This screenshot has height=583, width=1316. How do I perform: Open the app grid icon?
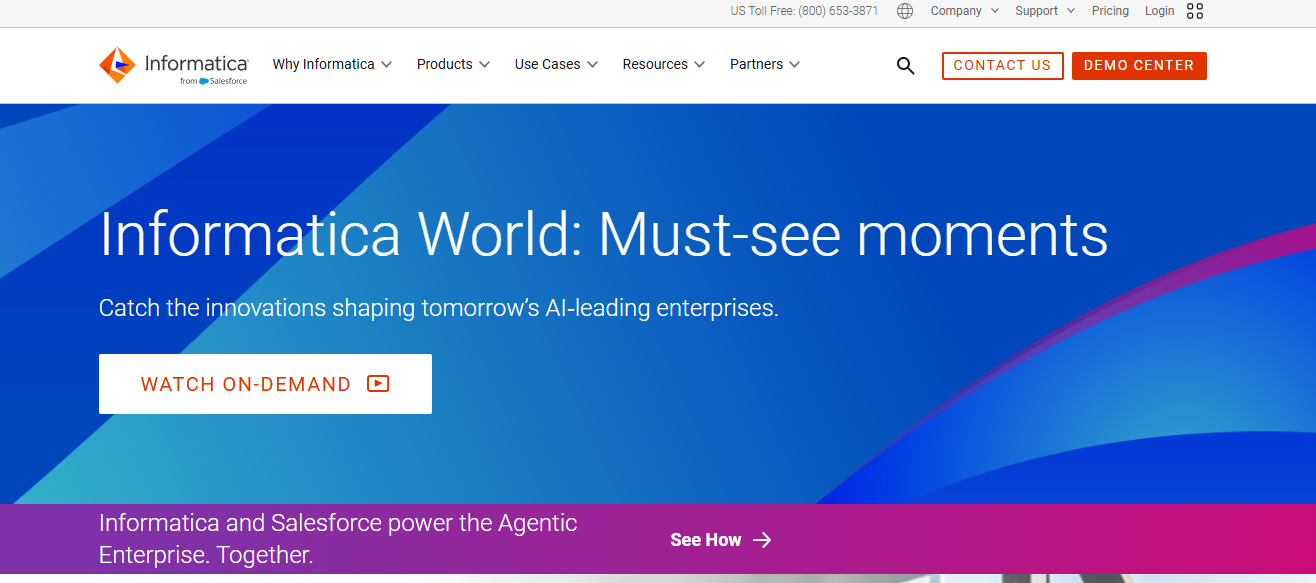[x=1195, y=11]
